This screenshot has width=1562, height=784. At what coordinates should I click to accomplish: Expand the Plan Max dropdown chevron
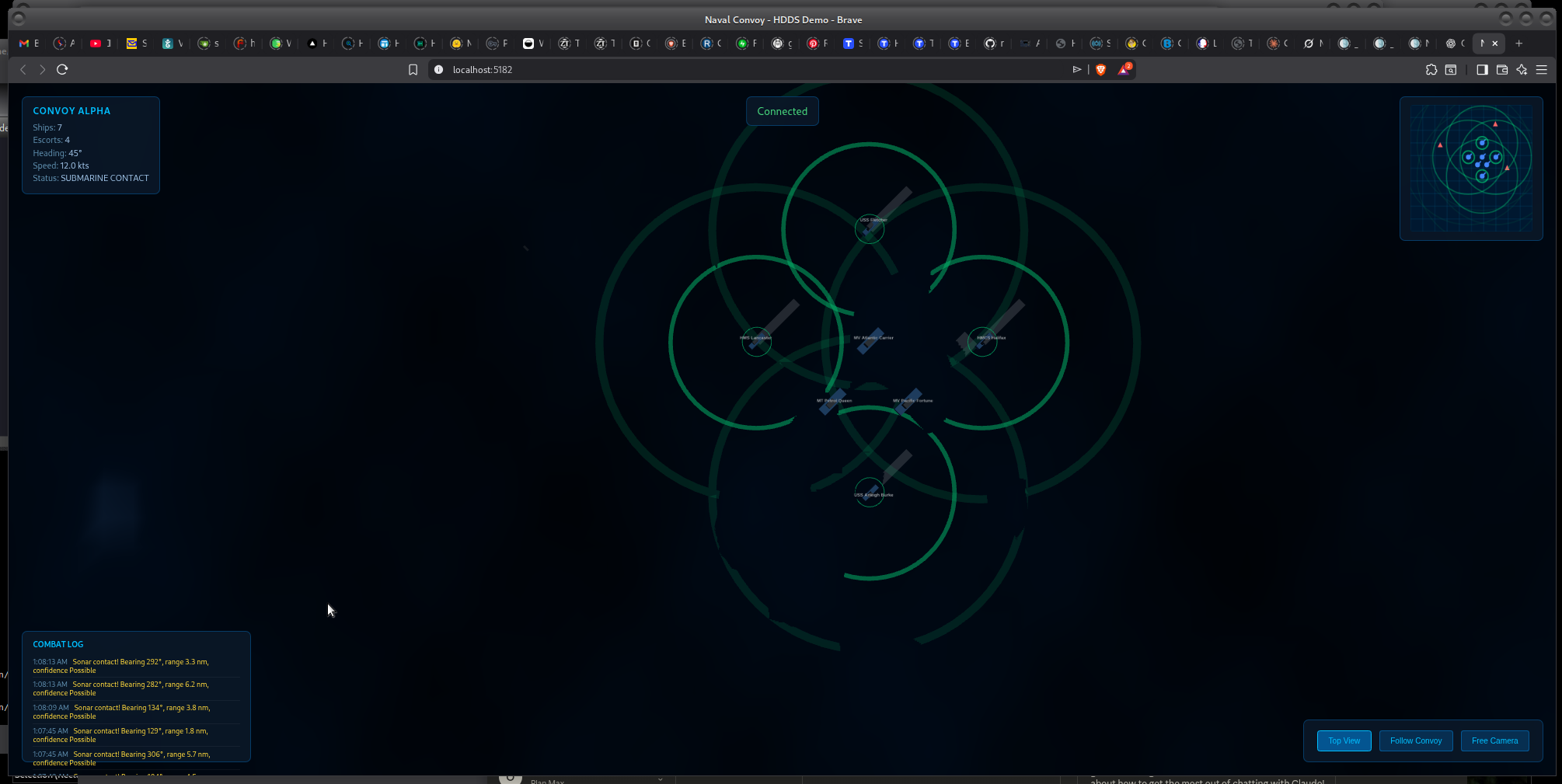[x=660, y=779]
